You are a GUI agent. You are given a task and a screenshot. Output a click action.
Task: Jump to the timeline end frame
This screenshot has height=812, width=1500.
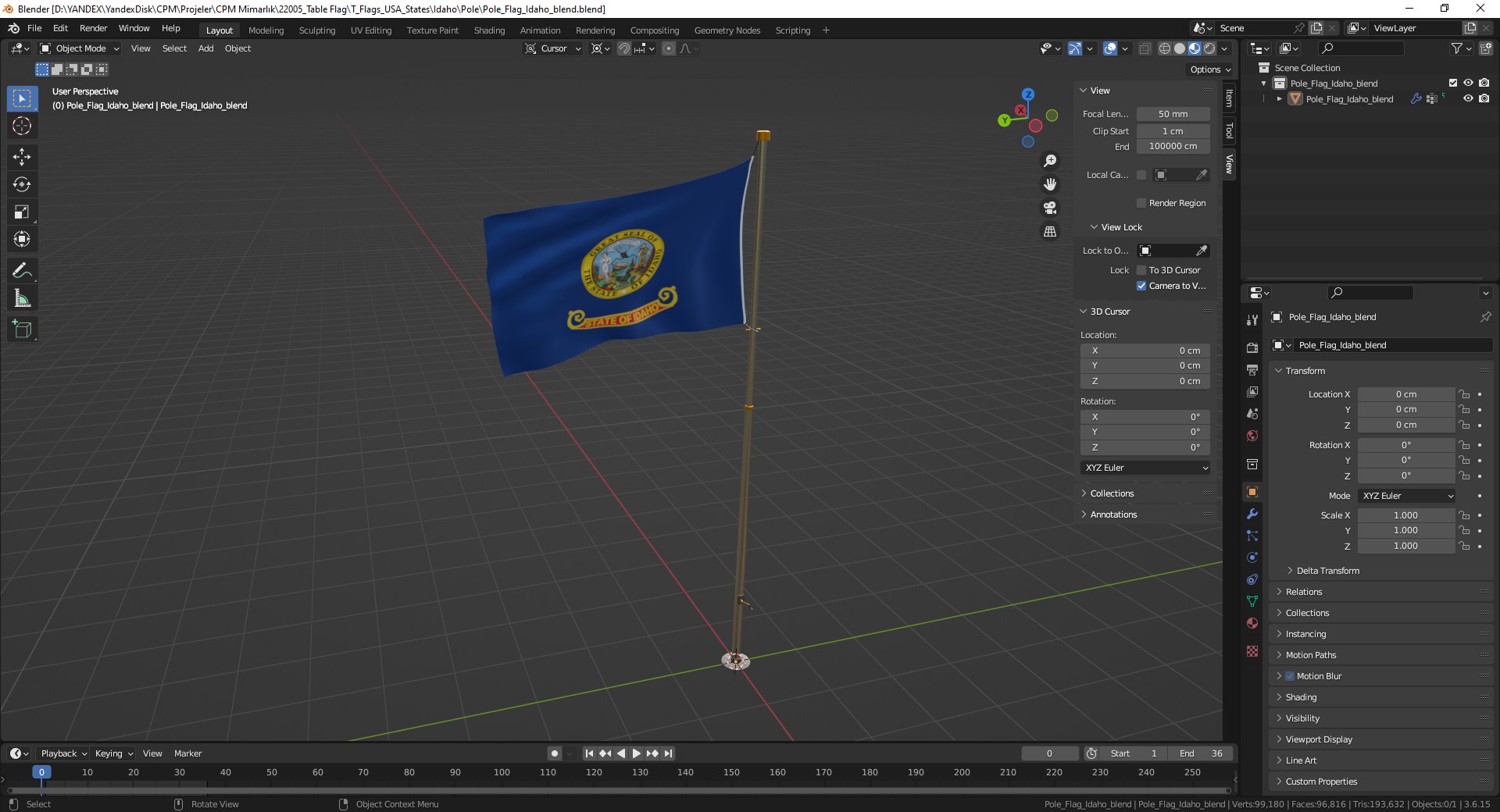pos(668,753)
